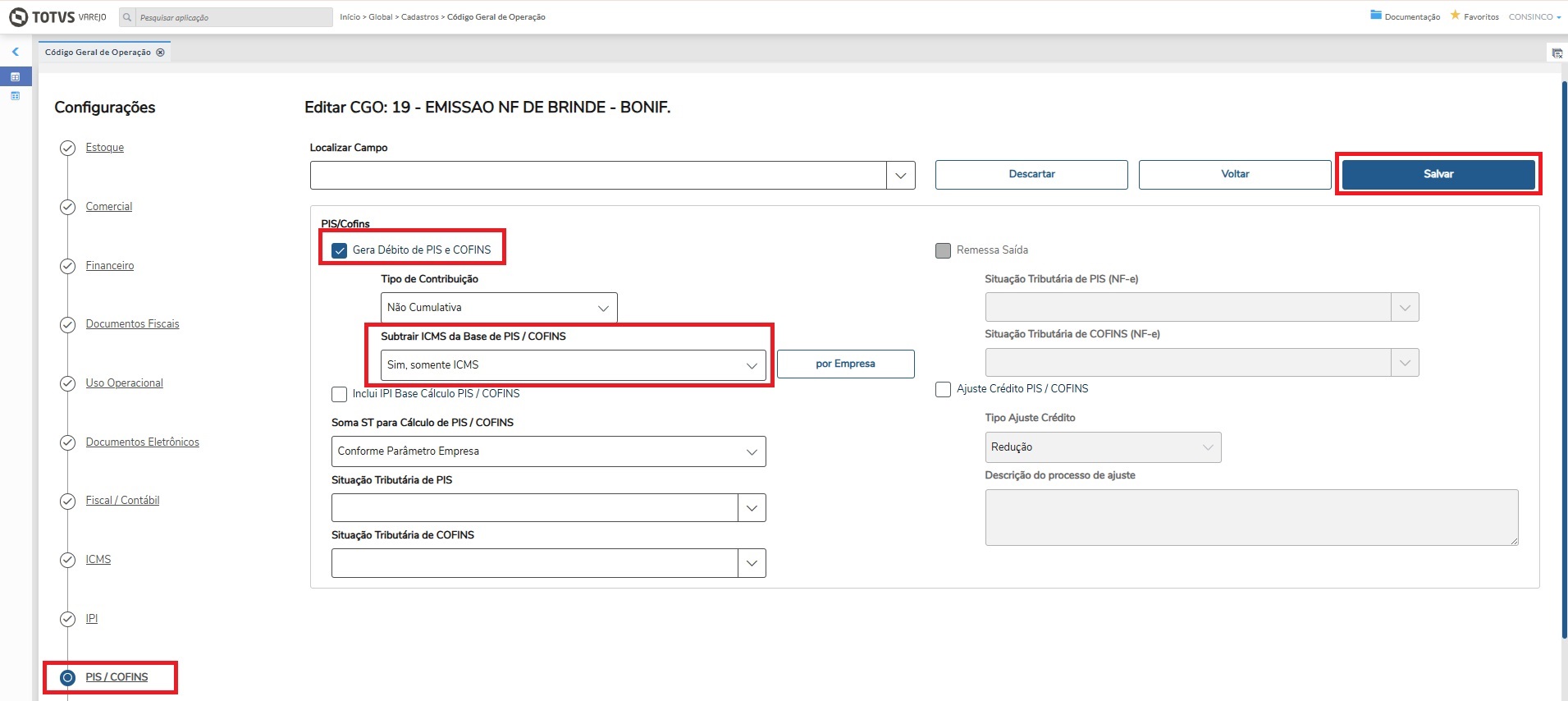1568x701 pixels.
Task: Click the vertical page scrollbar
Action: click(x=1564, y=360)
